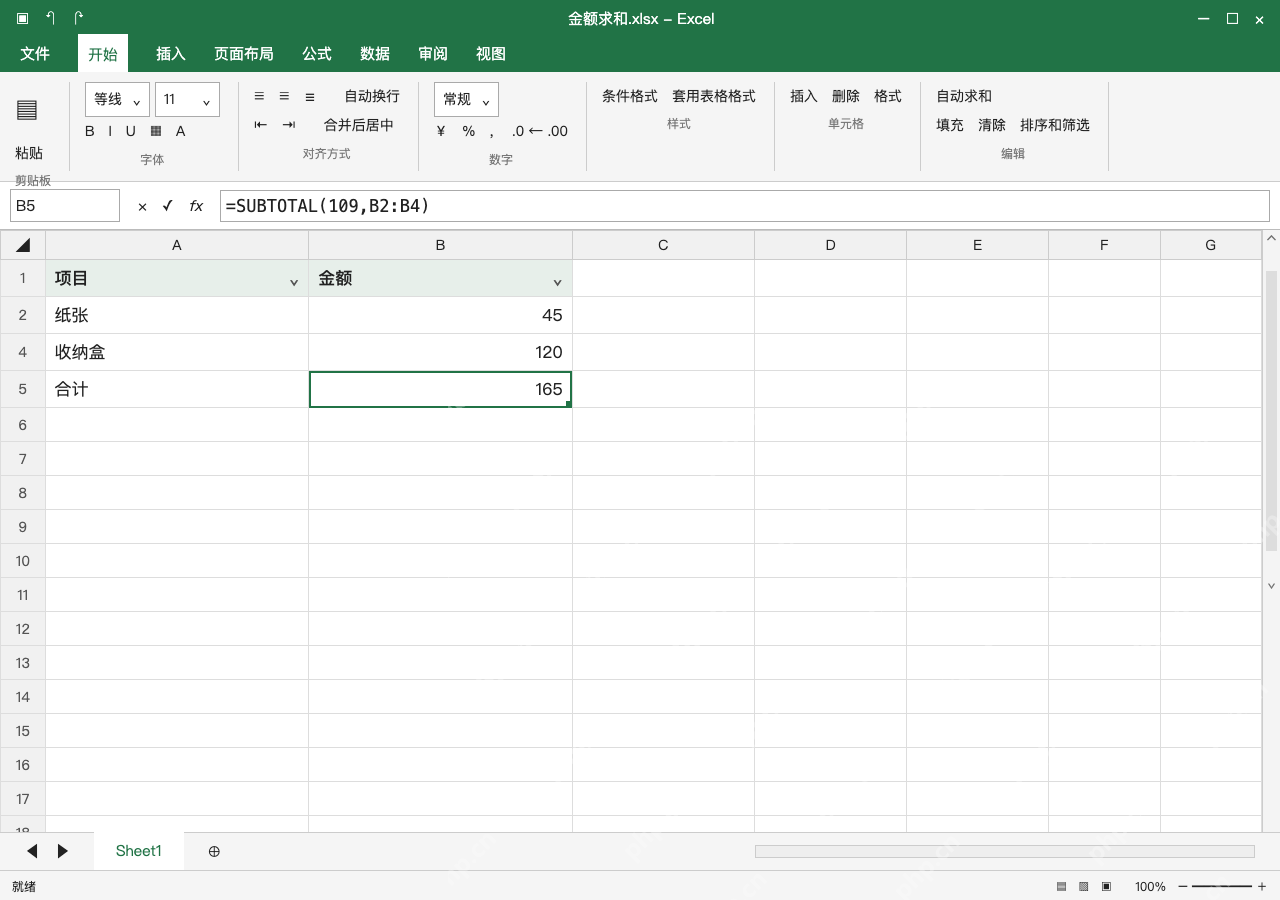
Task: Apply bold formatting with B
Action: (x=90, y=131)
